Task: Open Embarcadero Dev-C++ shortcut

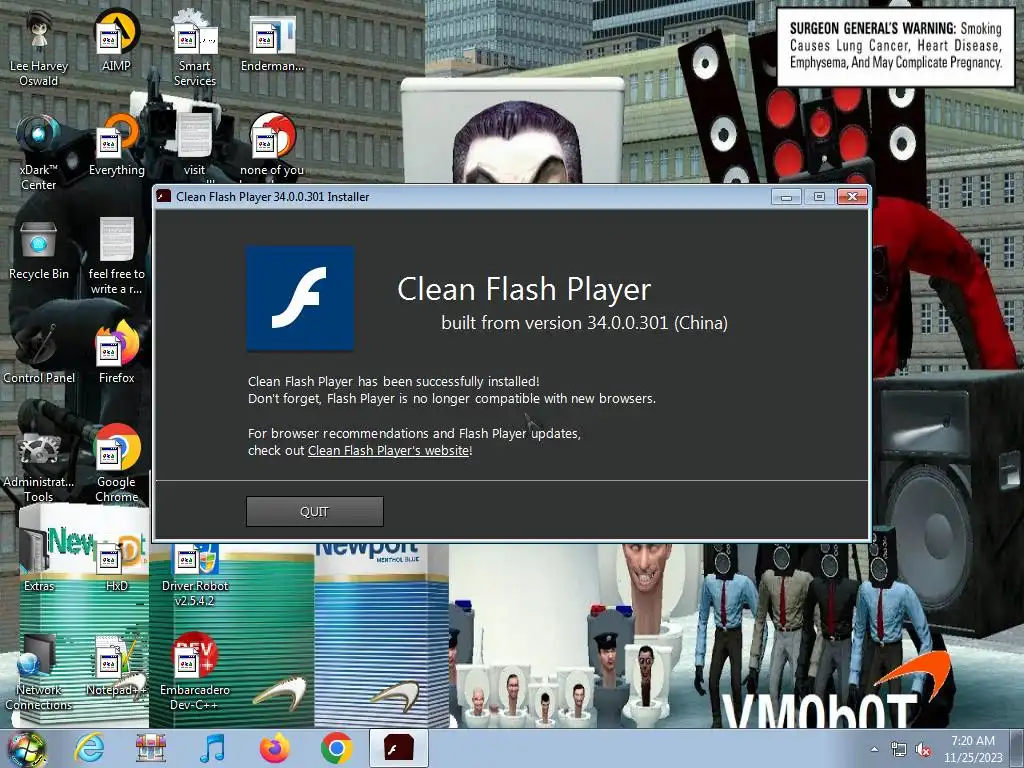Action: [195, 673]
